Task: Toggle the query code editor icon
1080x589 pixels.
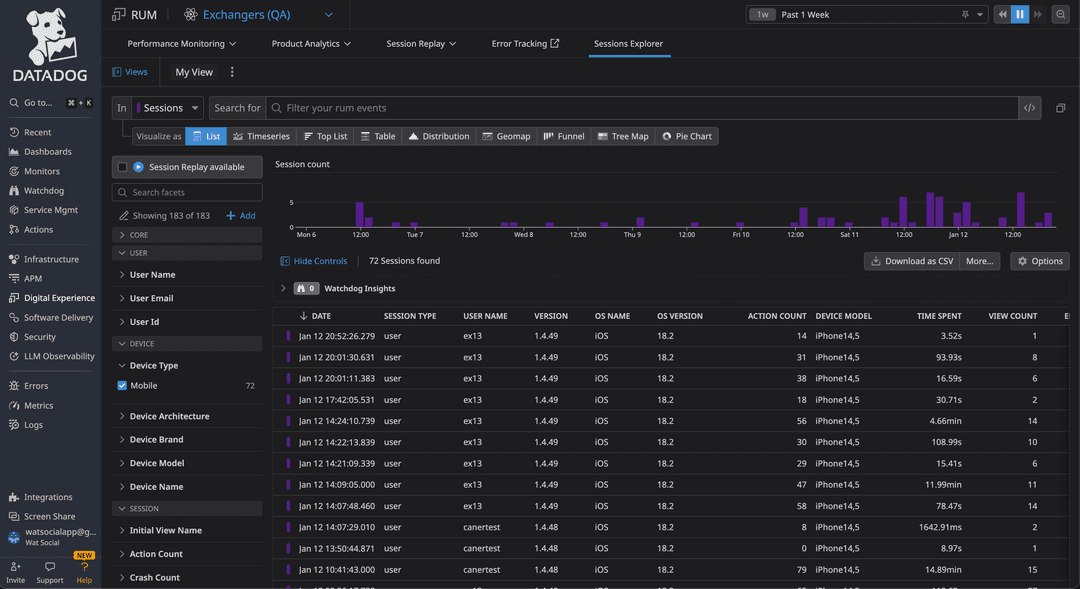Action: tap(1030, 108)
